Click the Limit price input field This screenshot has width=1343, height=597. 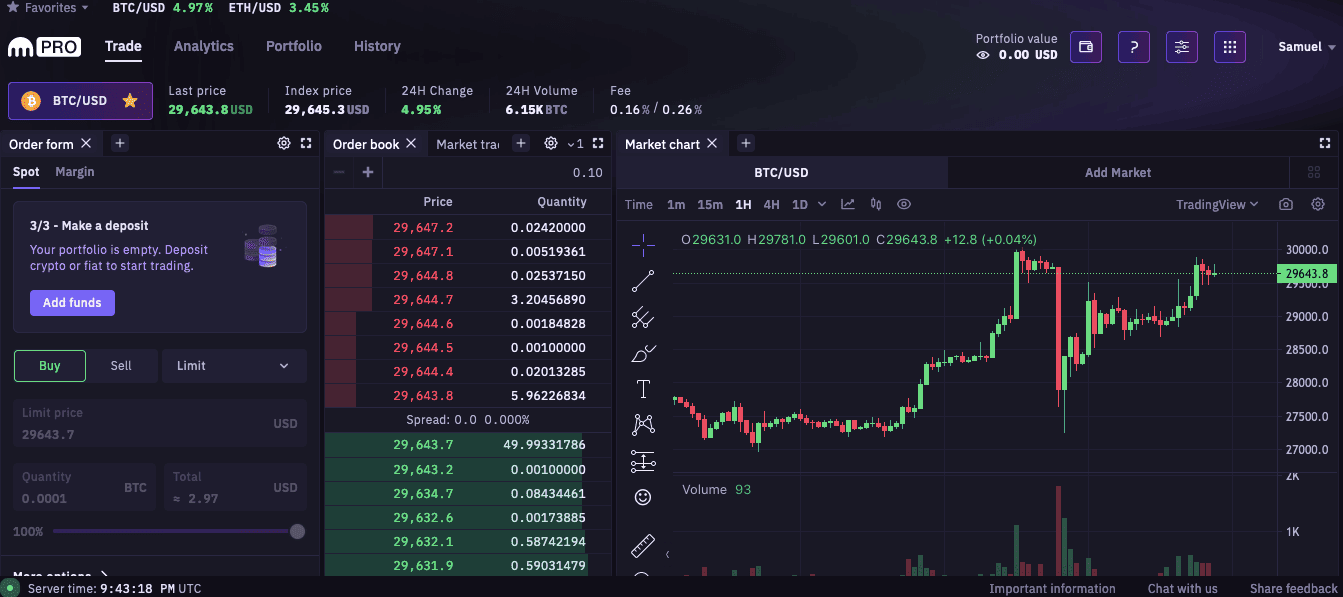point(160,424)
